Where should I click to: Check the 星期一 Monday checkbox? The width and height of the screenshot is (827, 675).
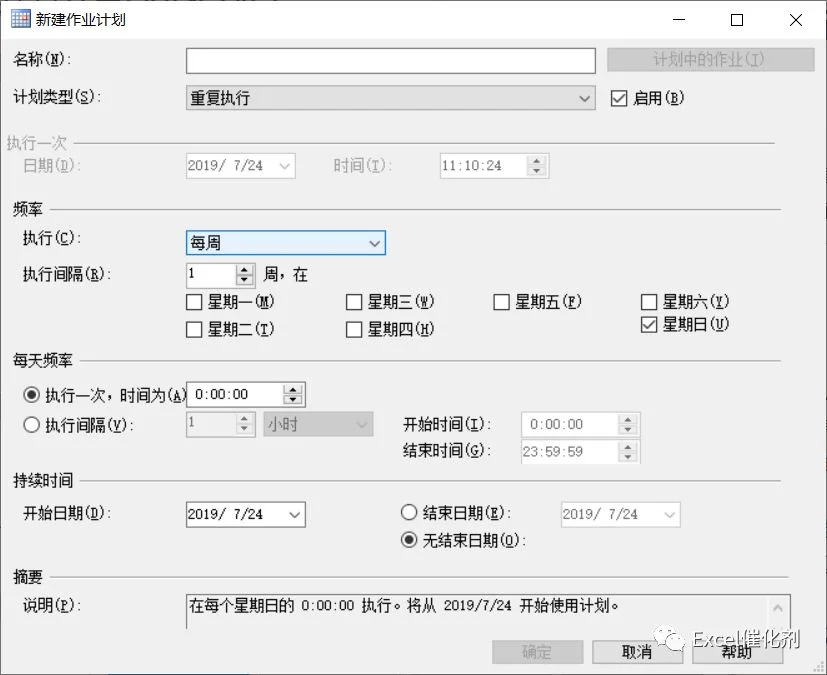194,302
